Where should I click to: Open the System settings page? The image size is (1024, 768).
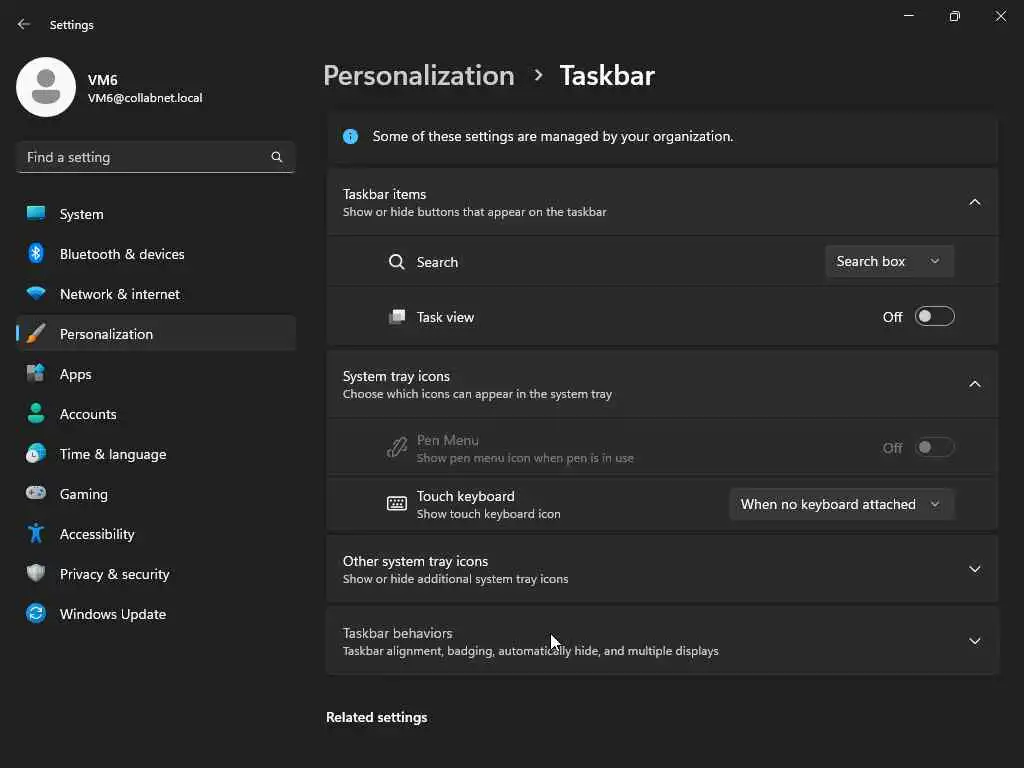pos(81,214)
